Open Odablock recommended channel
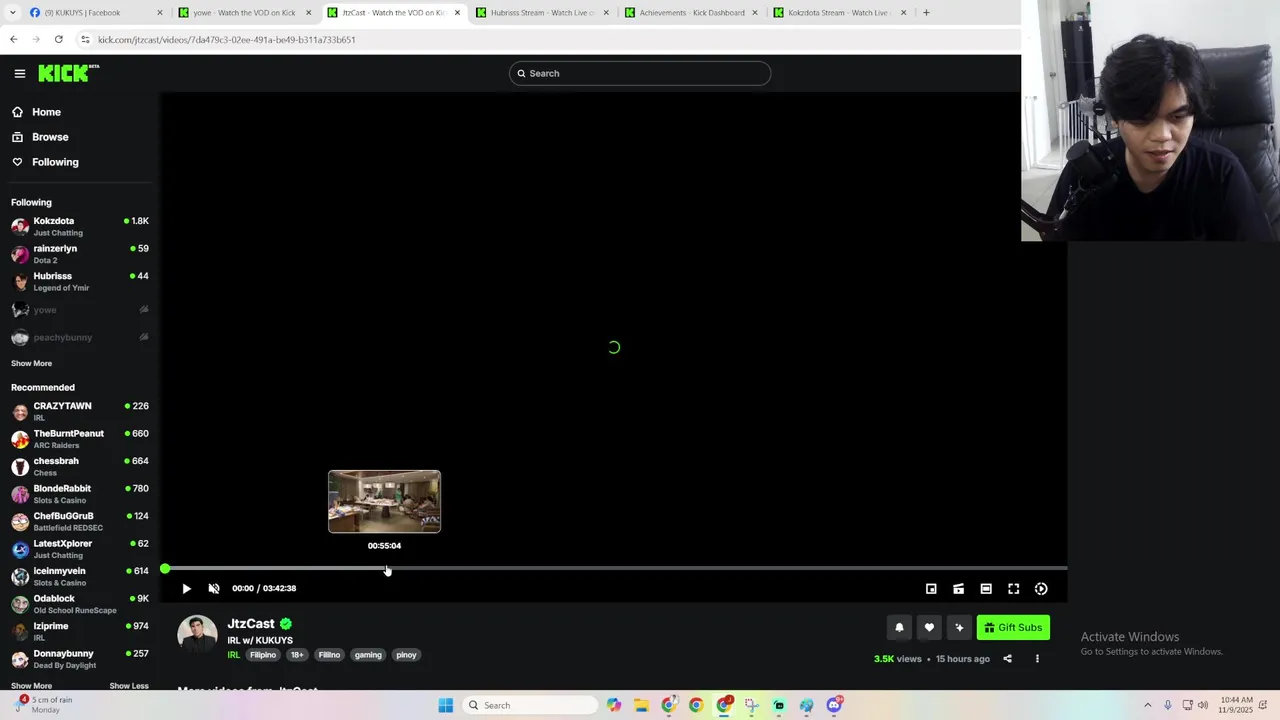Screen dimensions: 1280x720 click(x=80, y=604)
